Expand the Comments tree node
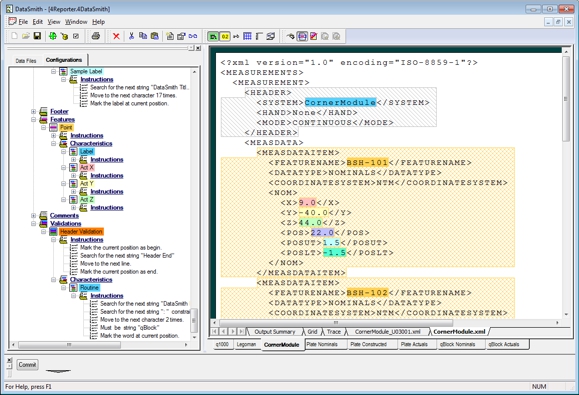Screen dimensions: 579x395 click(34, 215)
